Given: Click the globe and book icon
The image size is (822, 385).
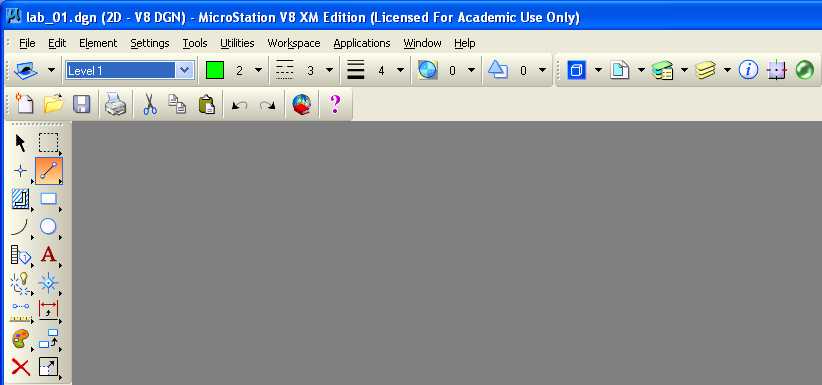Looking at the screenshot, I should 301,104.
